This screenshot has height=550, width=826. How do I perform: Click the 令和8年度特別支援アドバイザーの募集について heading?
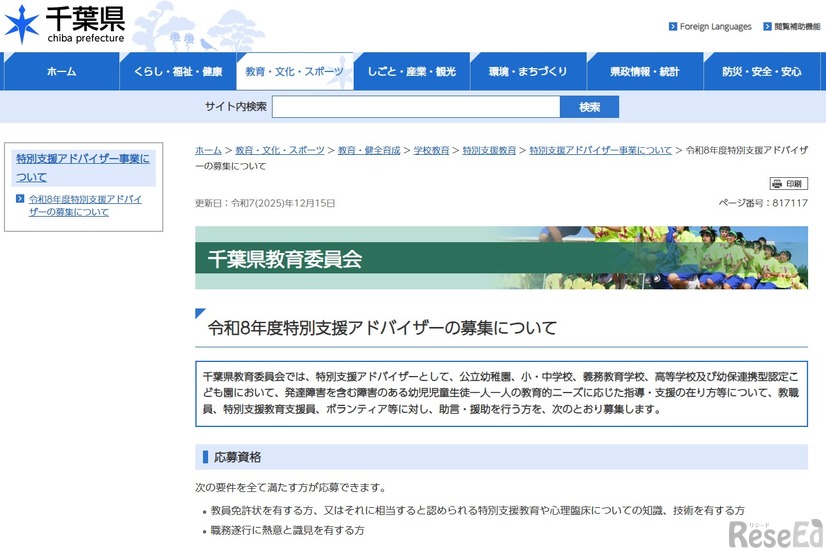pyautogui.click(x=382, y=328)
